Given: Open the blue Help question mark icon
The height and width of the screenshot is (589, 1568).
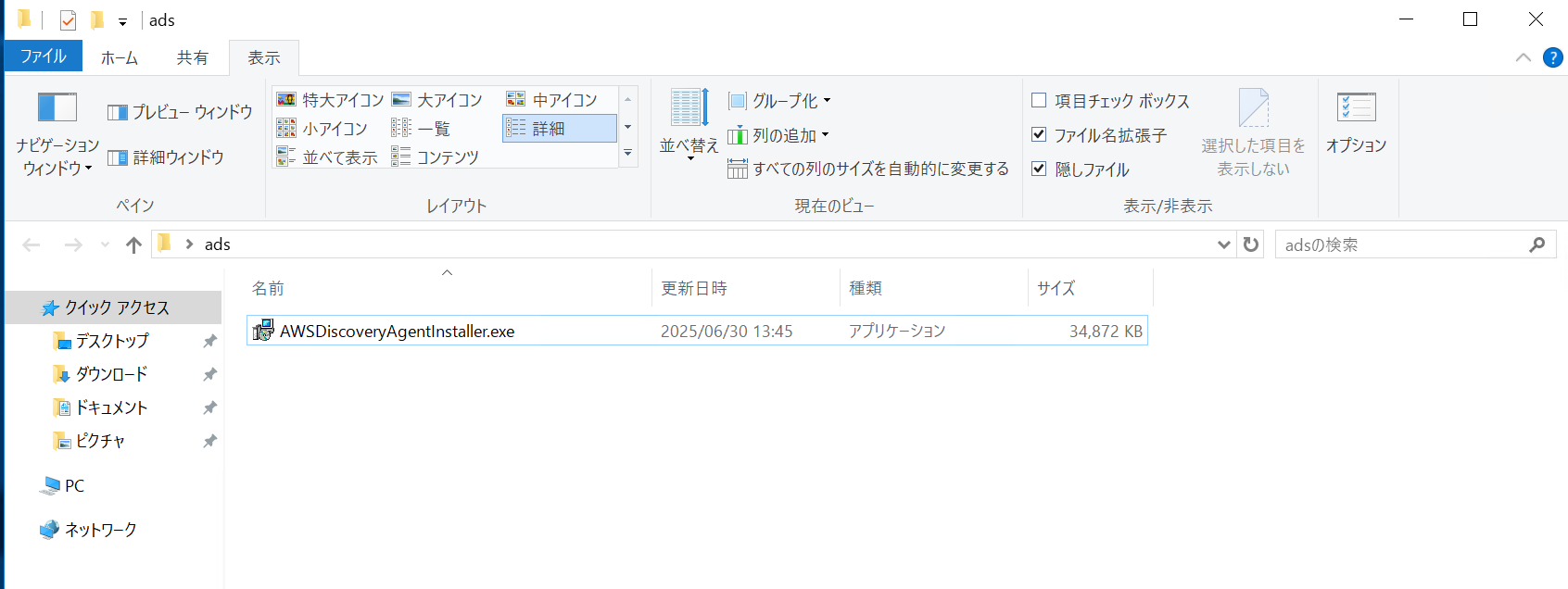Looking at the screenshot, I should click(x=1552, y=57).
